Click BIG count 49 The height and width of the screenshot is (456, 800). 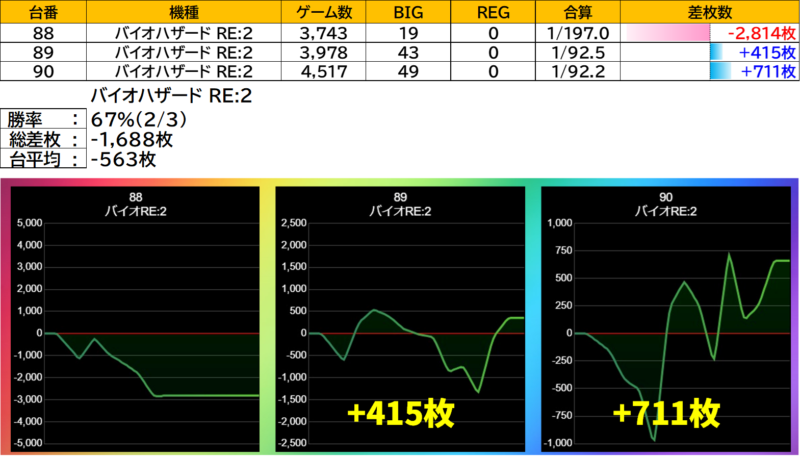pos(408,71)
